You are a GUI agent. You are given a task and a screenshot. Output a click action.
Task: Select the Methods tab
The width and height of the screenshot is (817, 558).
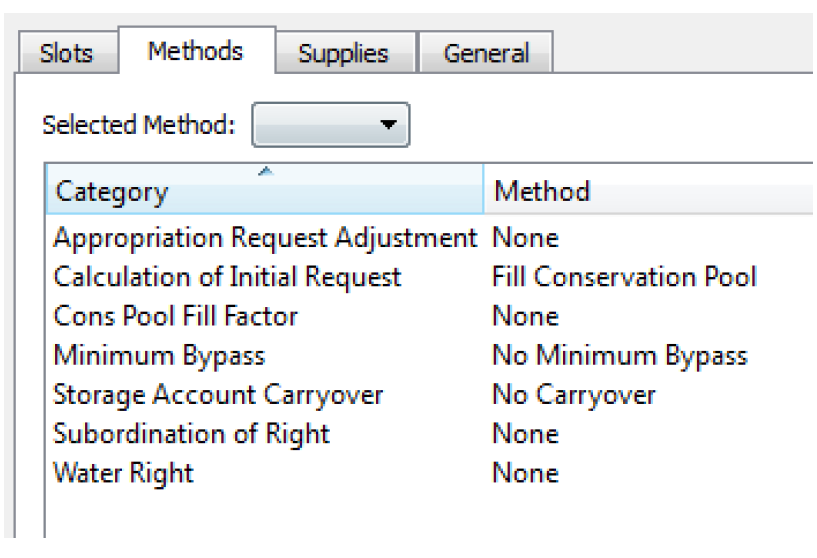click(195, 51)
